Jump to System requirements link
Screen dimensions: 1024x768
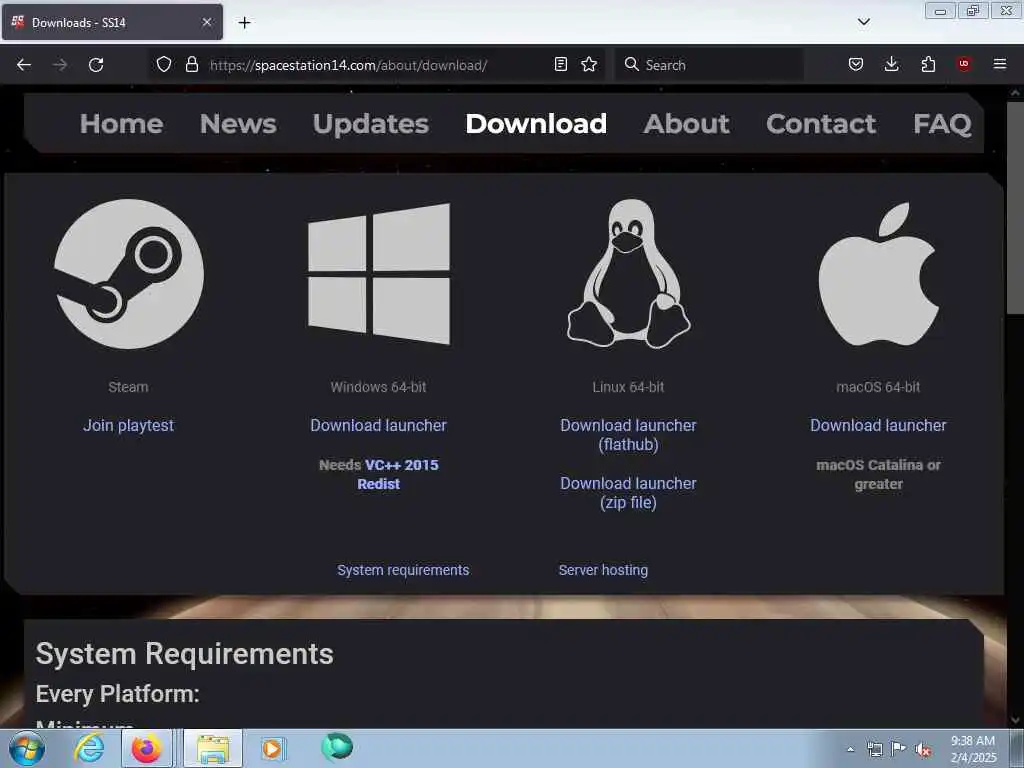click(x=403, y=570)
